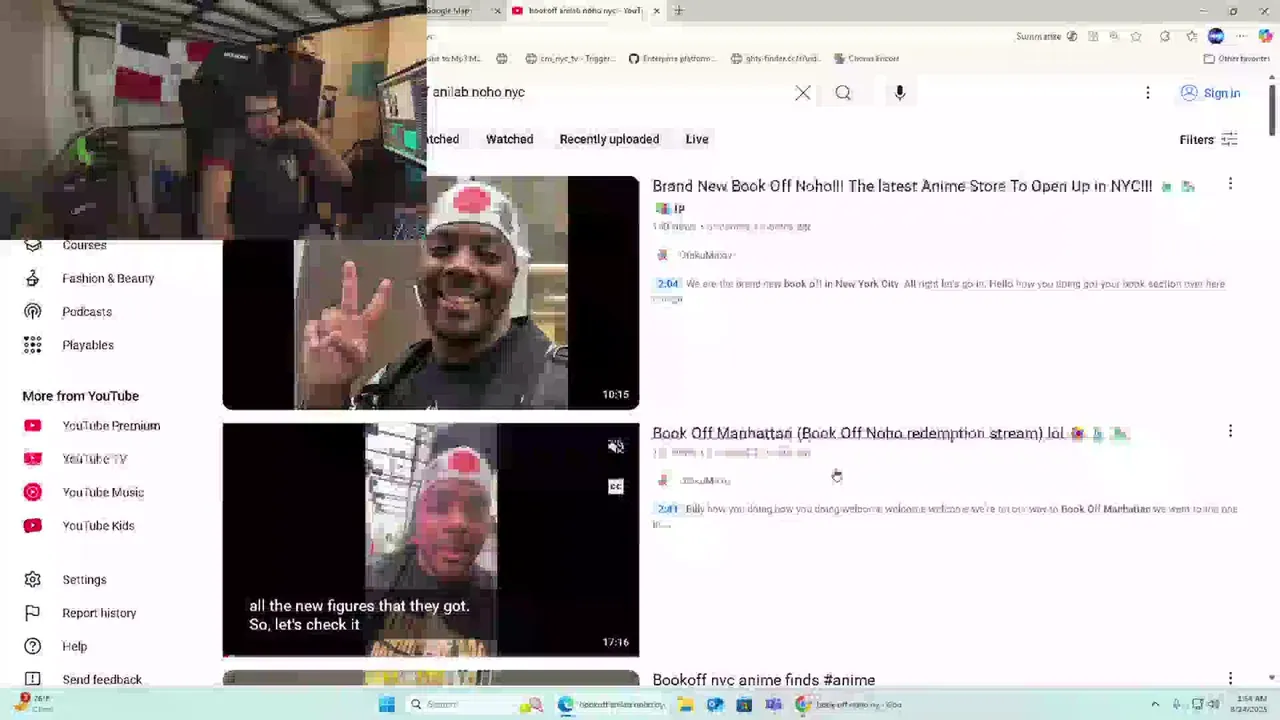Jump to 2:04 transcript moment
The width and height of the screenshot is (1280, 720).
668,284
